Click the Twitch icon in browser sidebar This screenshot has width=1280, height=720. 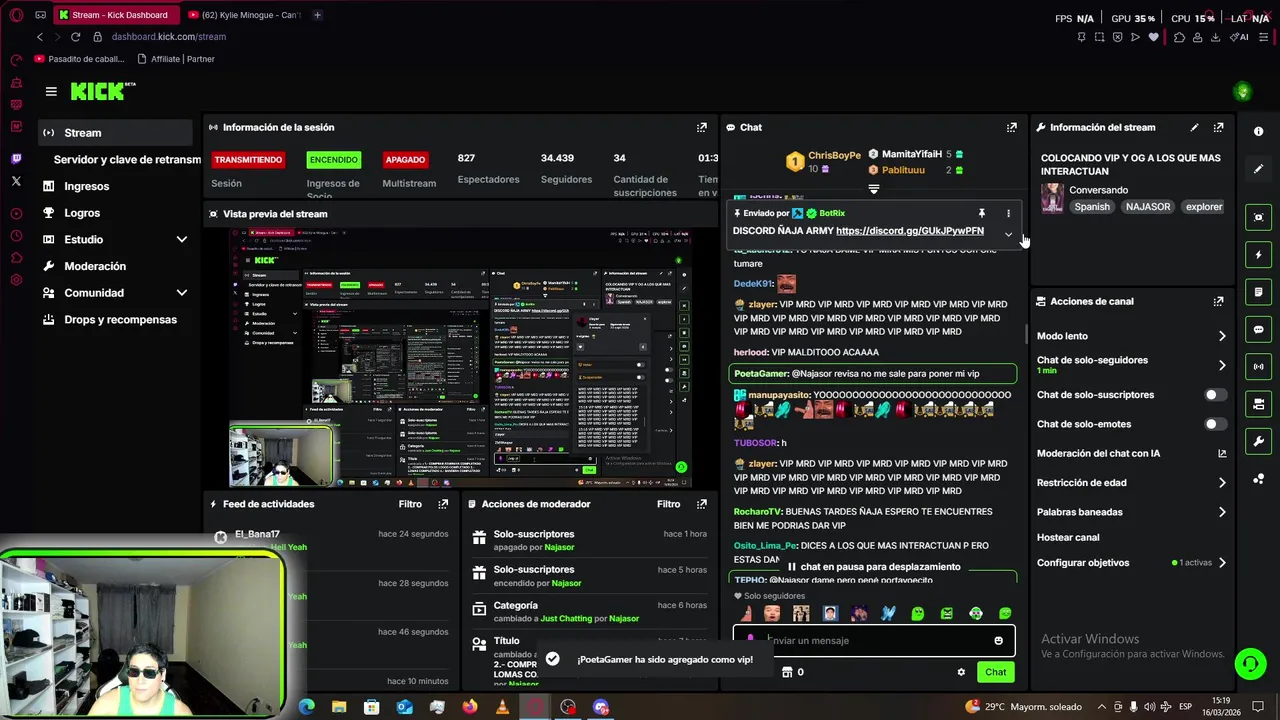[x=16, y=159]
